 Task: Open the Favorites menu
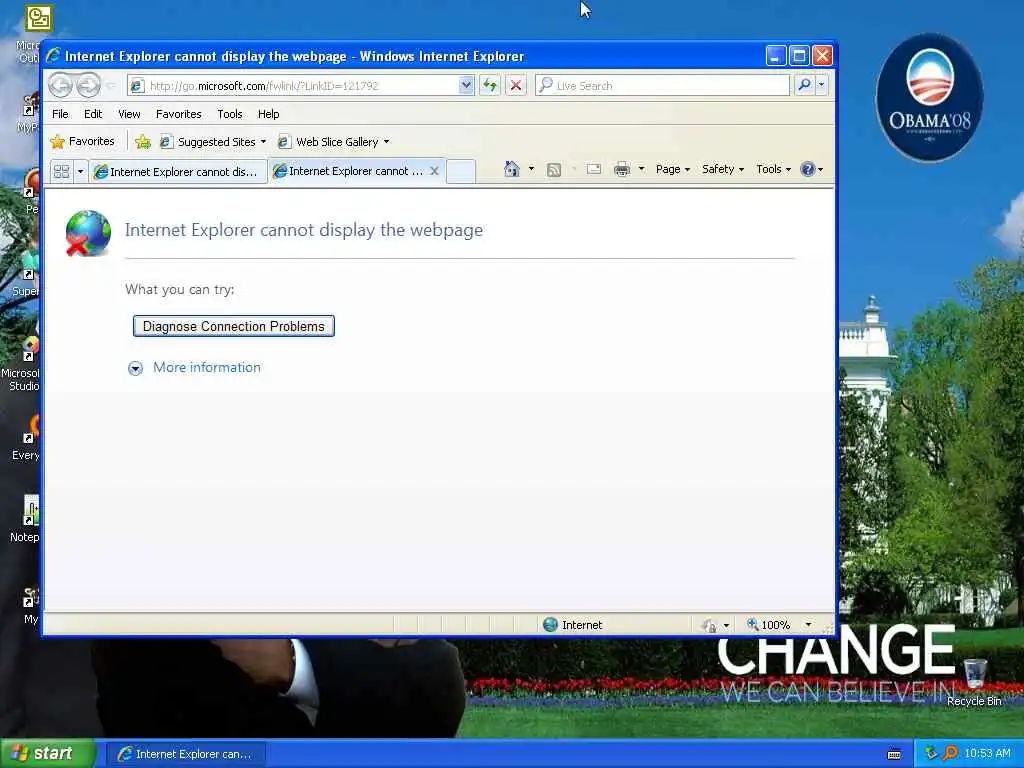(178, 114)
